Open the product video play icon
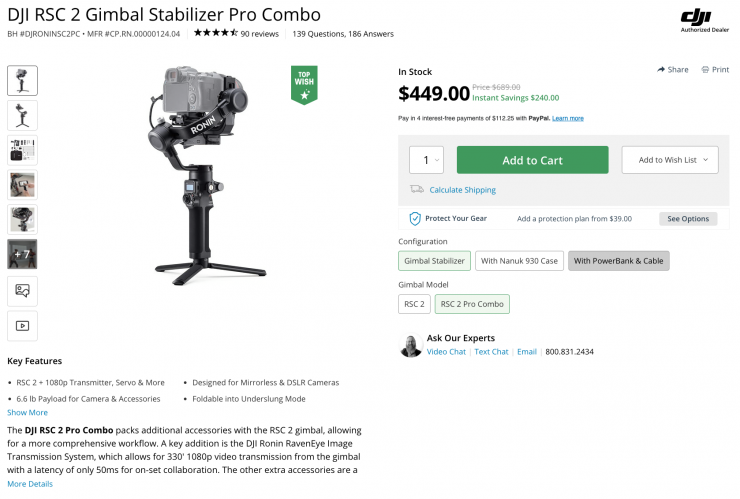 click(x=22, y=325)
